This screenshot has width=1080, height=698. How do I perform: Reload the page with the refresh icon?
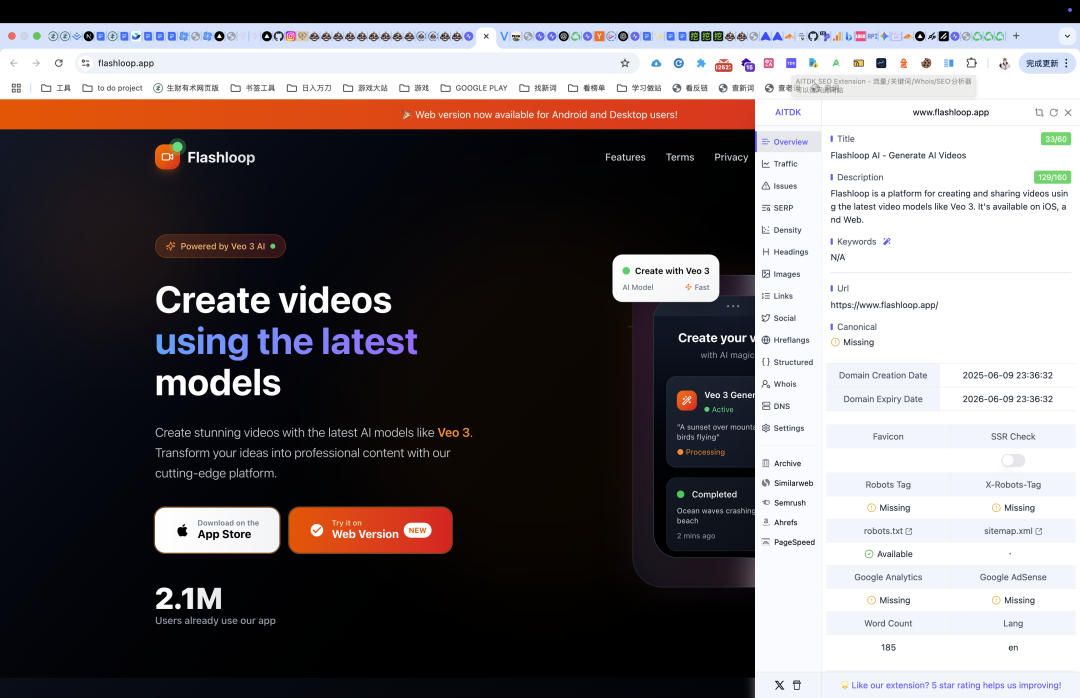pyautogui.click(x=59, y=63)
